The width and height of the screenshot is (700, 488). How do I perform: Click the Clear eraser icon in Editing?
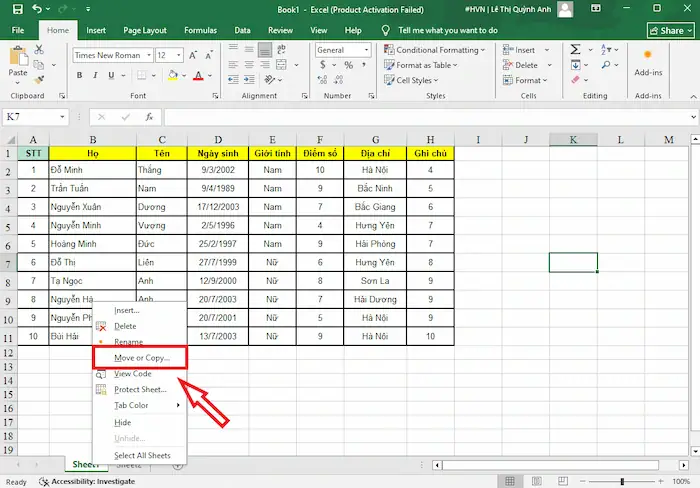pos(576,80)
